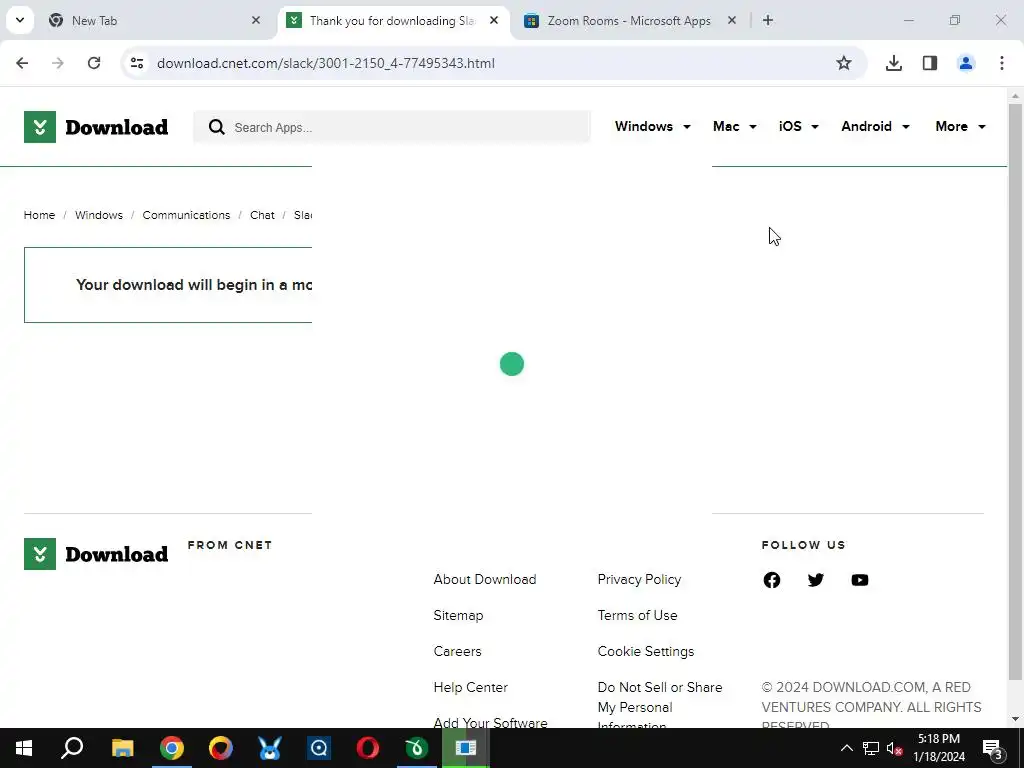Open Cookie Settings link
The height and width of the screenshot is (768, 1024).
point(646,651)
